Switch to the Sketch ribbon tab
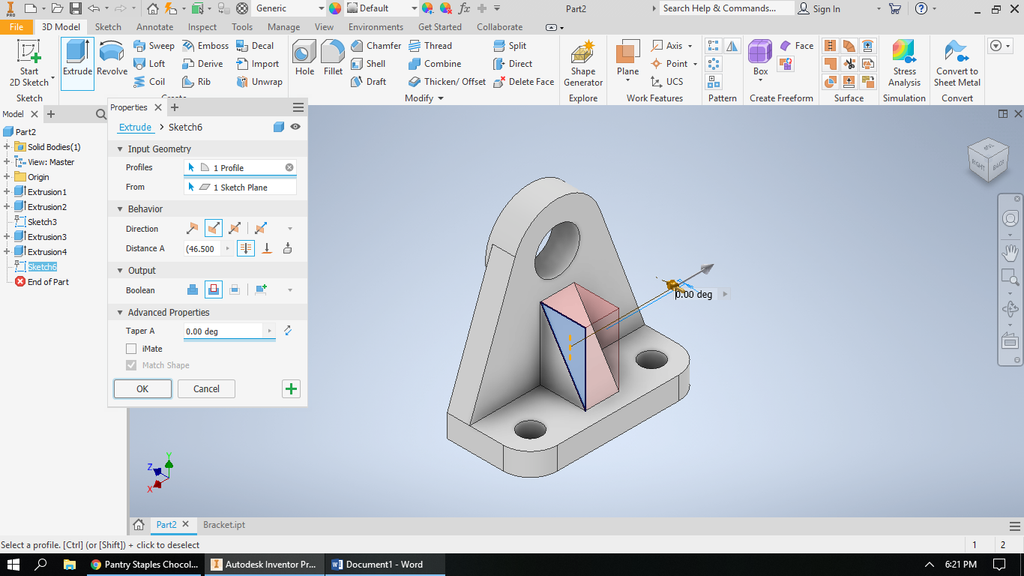This screenshot has height=576, width=1024. tap(108, 27)
